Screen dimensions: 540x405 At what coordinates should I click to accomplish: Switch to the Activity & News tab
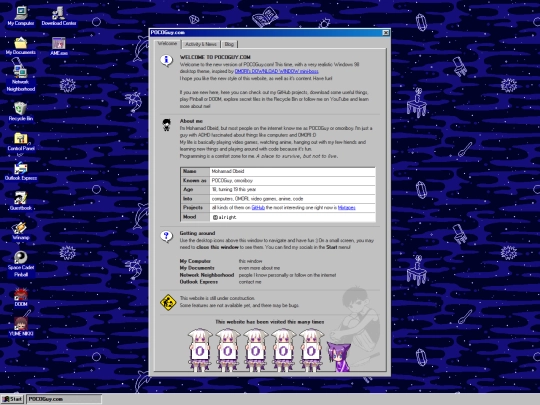pos(201,44)
